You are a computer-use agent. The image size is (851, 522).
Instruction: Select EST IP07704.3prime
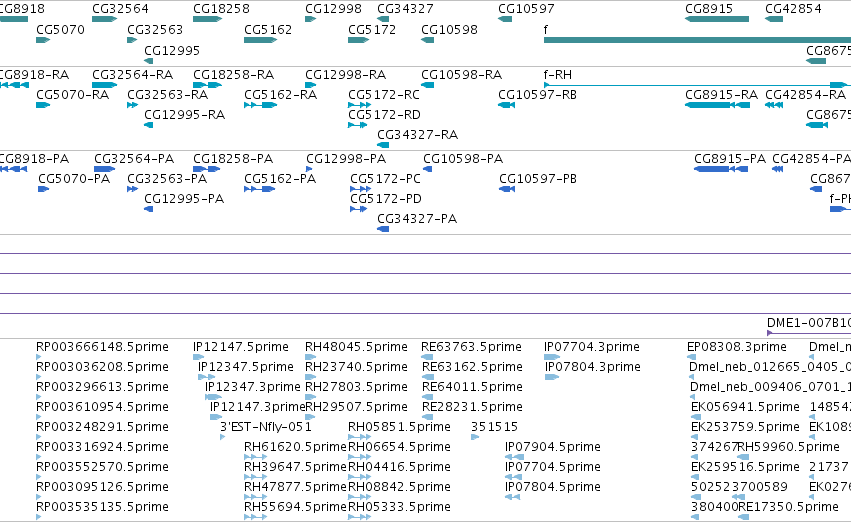pyautogui.click(x=592, y=347)
